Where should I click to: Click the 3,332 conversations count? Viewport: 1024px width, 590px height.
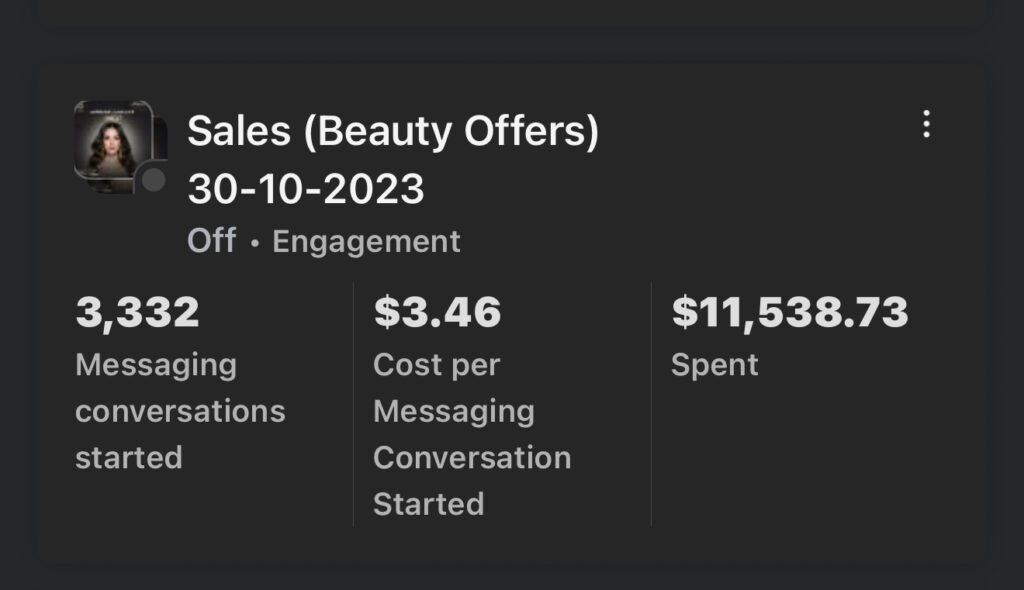[x=138, y=312]
